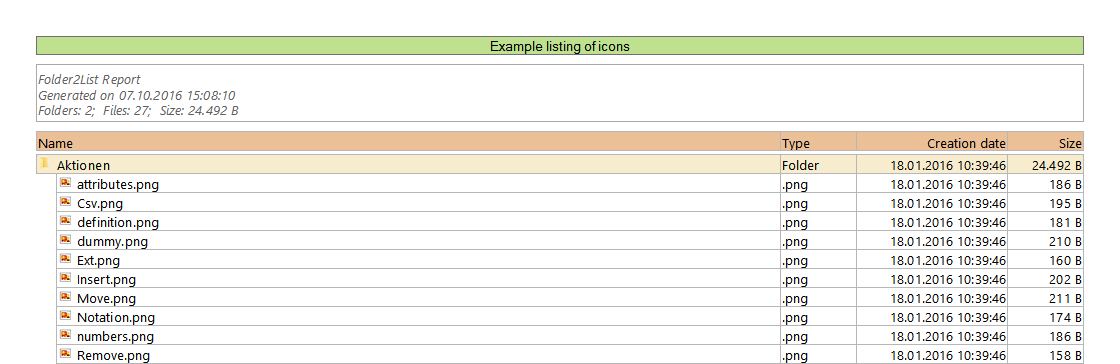Select the Aktionen folder name
Screen dimensions: 1120x364
click(x=84, y=166)
